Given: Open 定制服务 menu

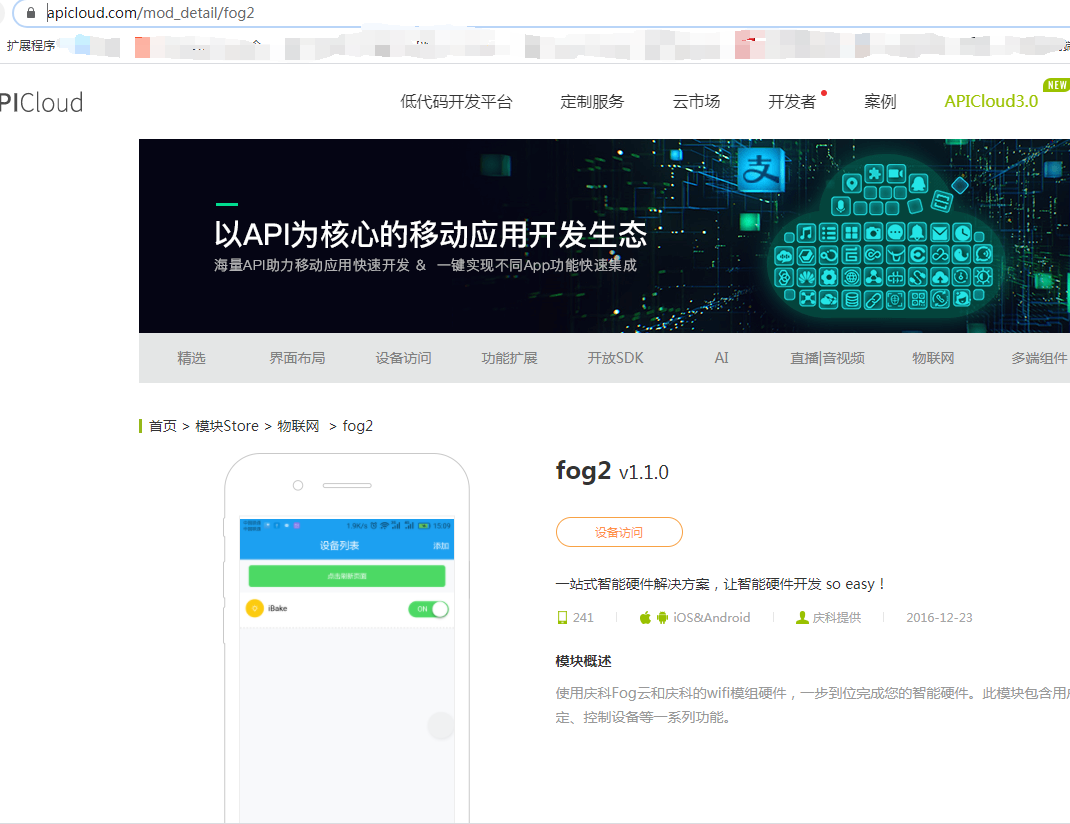Looking at the screenshot, I should [592, 102].
